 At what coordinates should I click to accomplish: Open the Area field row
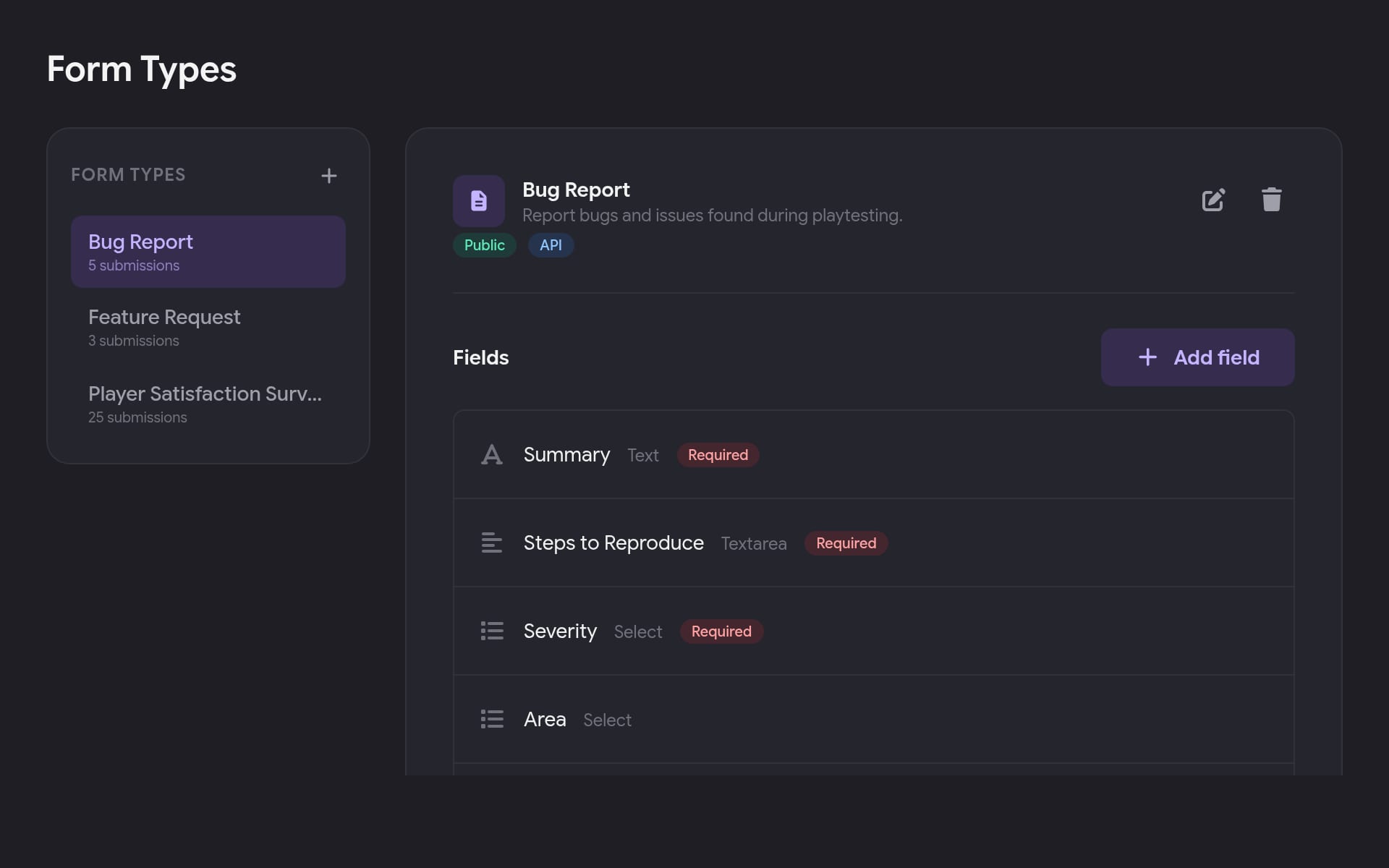[x=873, y=720]
